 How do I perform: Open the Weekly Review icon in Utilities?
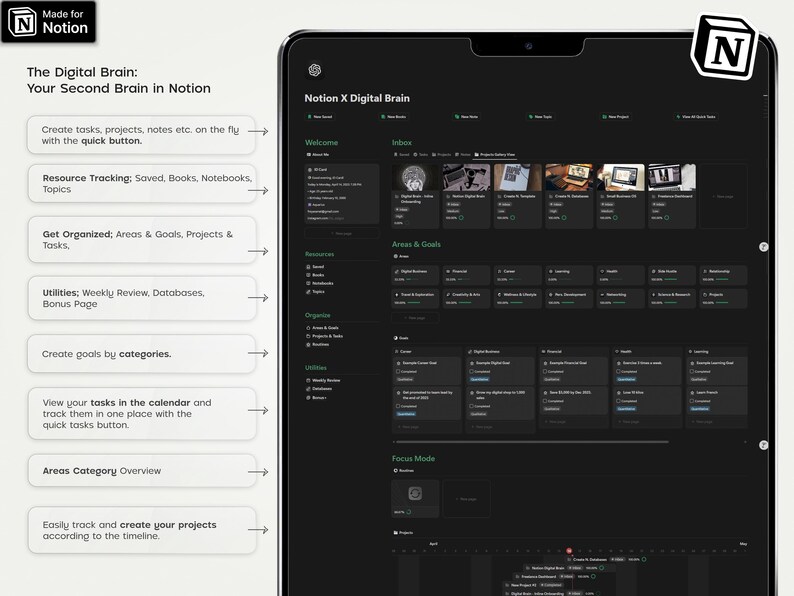click(308, 380)
